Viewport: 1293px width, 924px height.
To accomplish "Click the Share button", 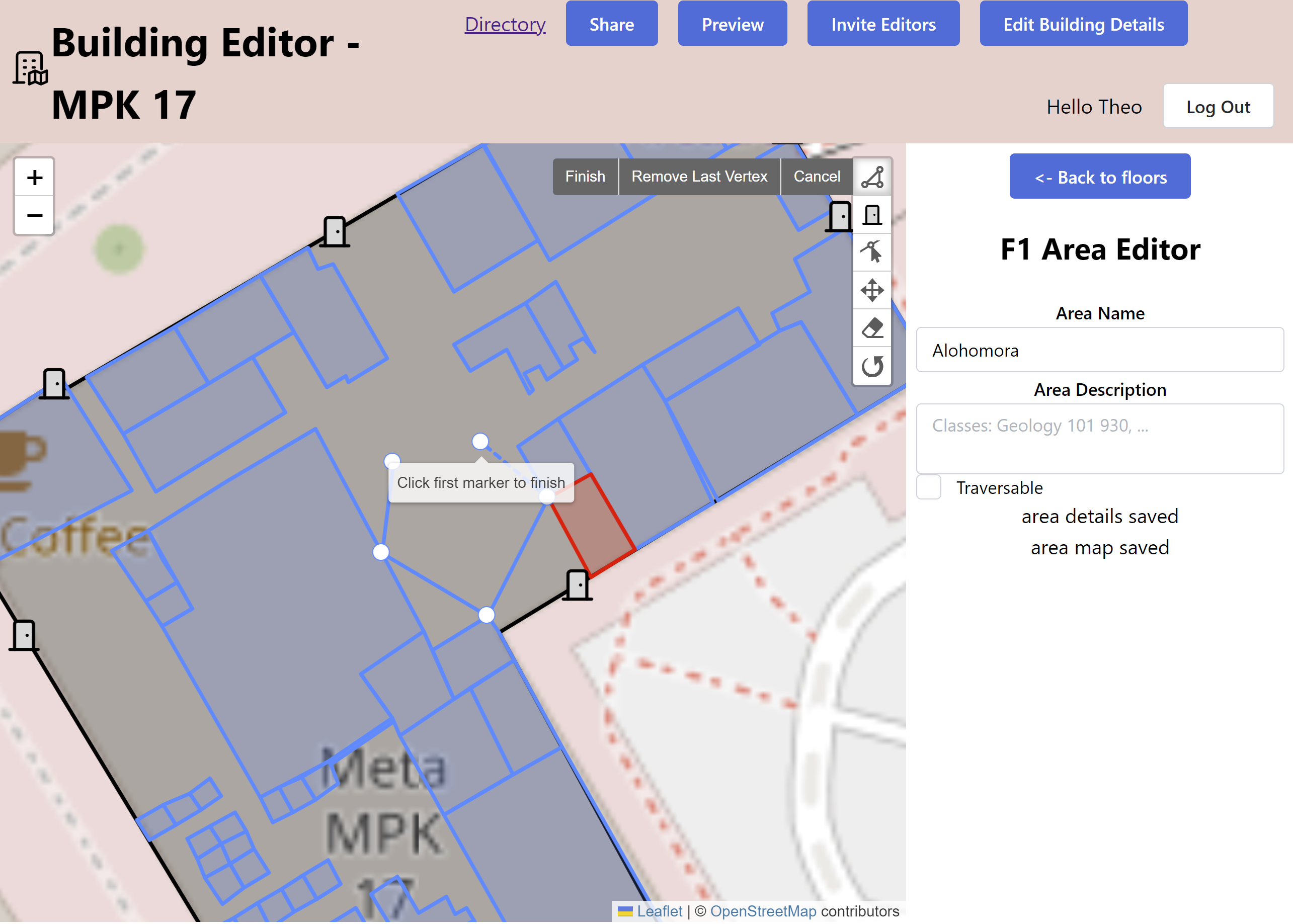I will pyautogui.click(x=611, y=25).
